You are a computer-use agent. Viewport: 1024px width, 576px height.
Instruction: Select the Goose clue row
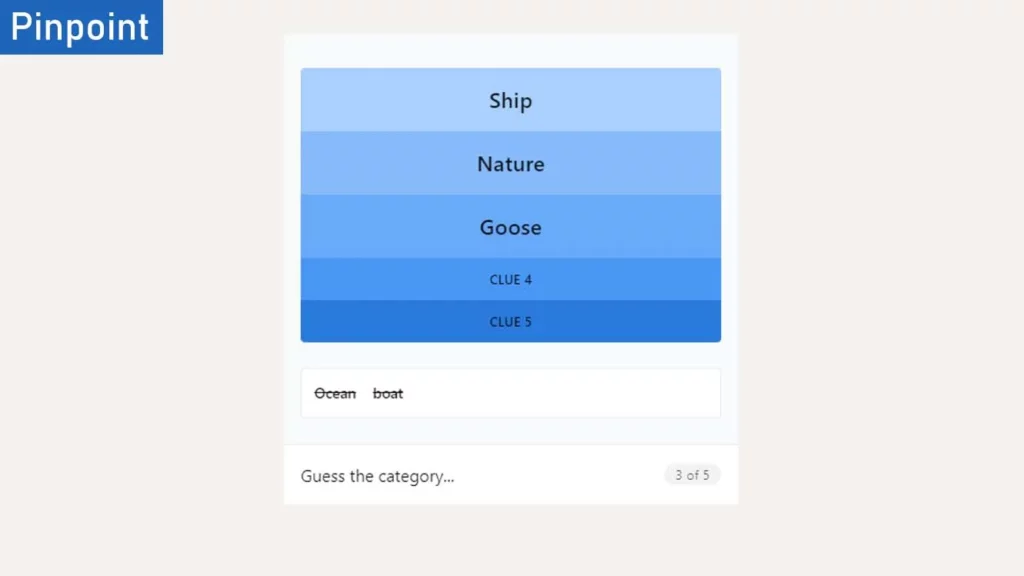click(x=510, y=227)
